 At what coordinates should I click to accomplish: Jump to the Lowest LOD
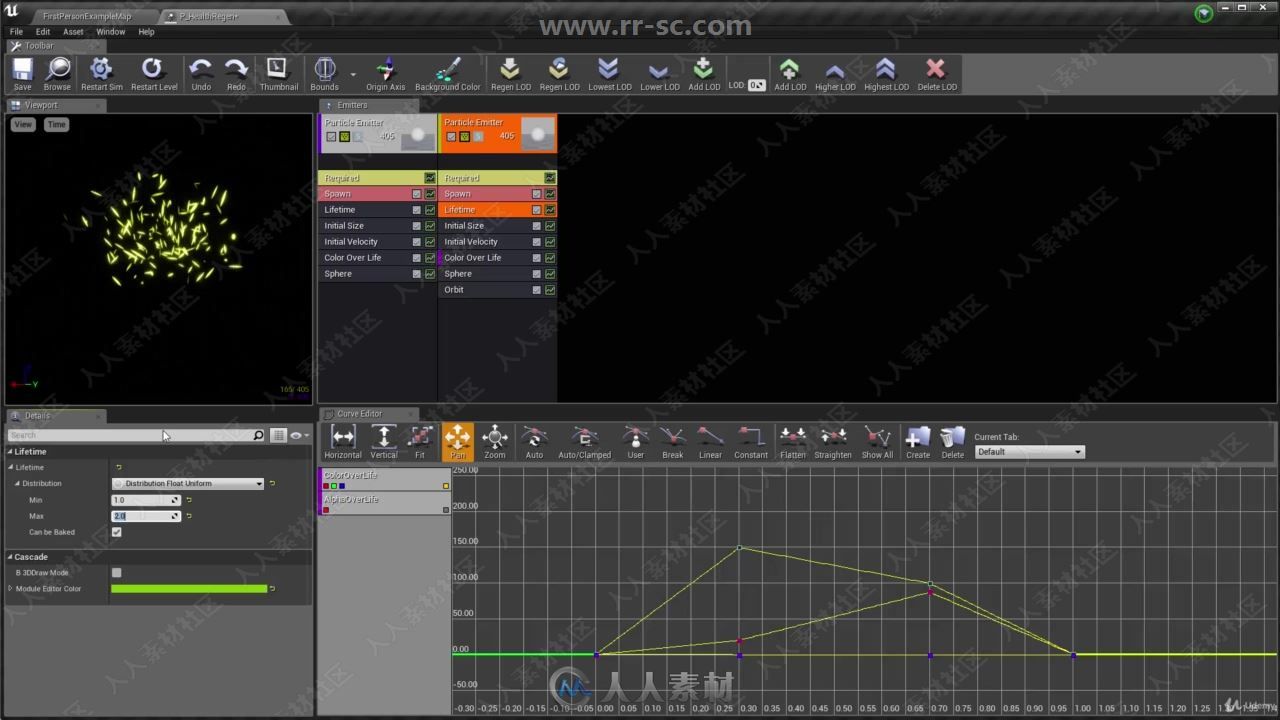tap(609, 74)
